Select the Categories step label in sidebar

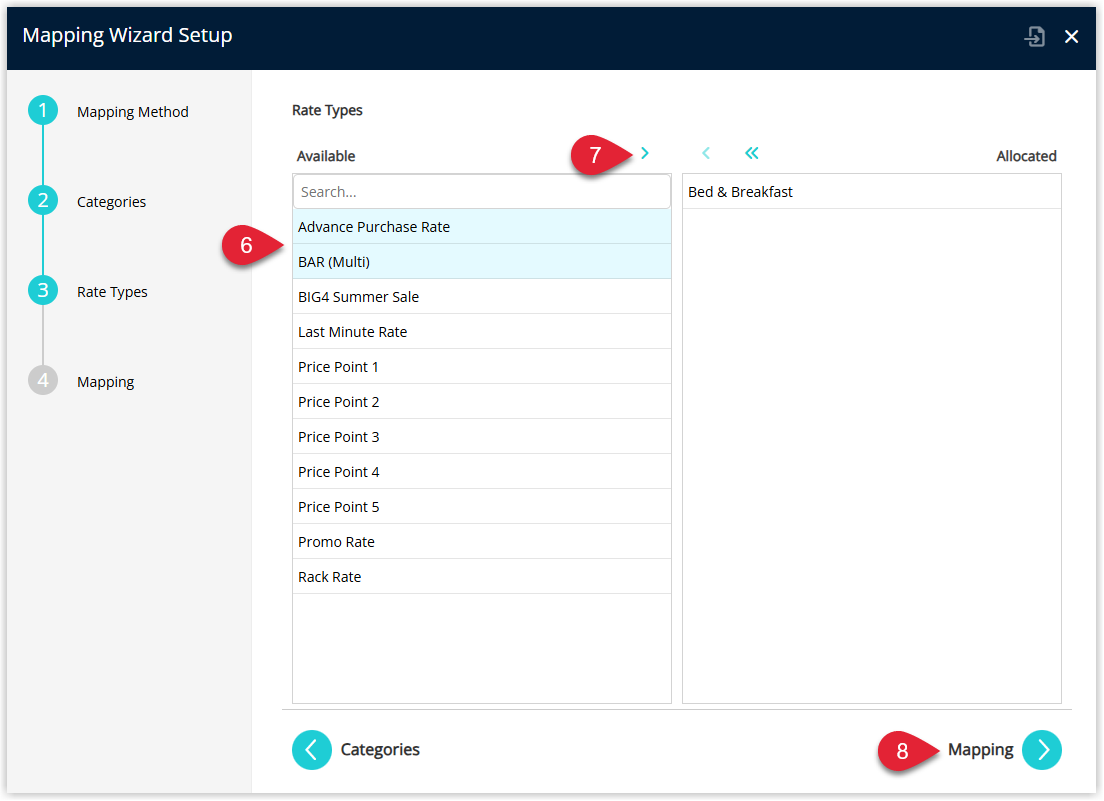pyautogui.click(x=111, y=202)
